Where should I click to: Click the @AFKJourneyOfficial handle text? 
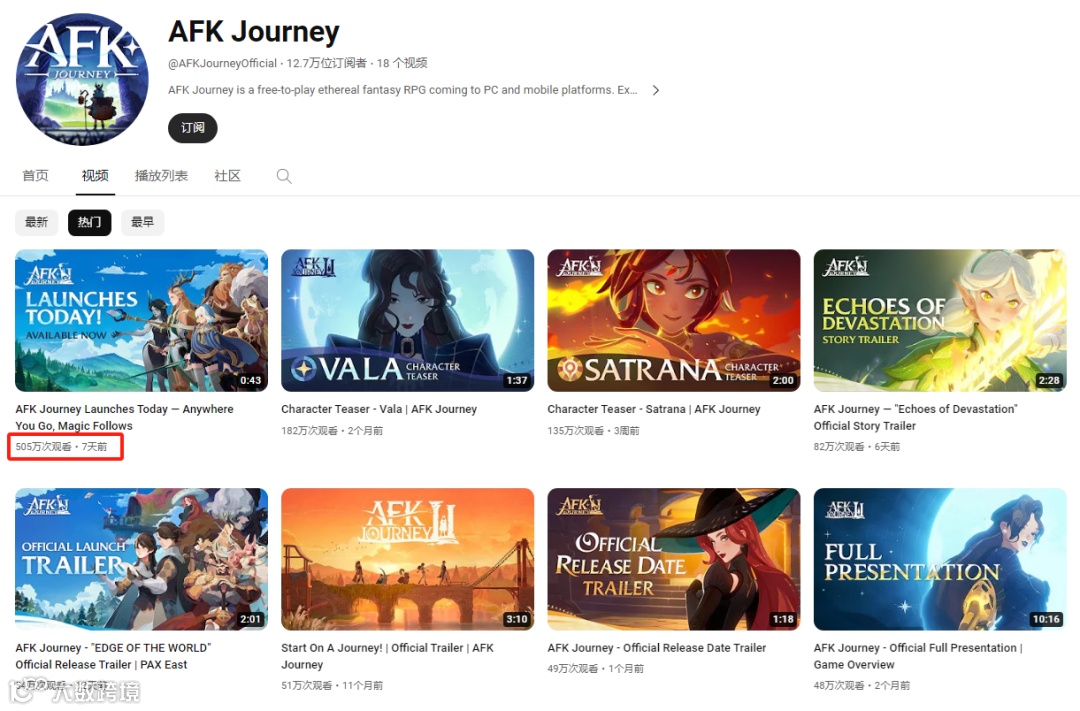click(x=222, y=63)
